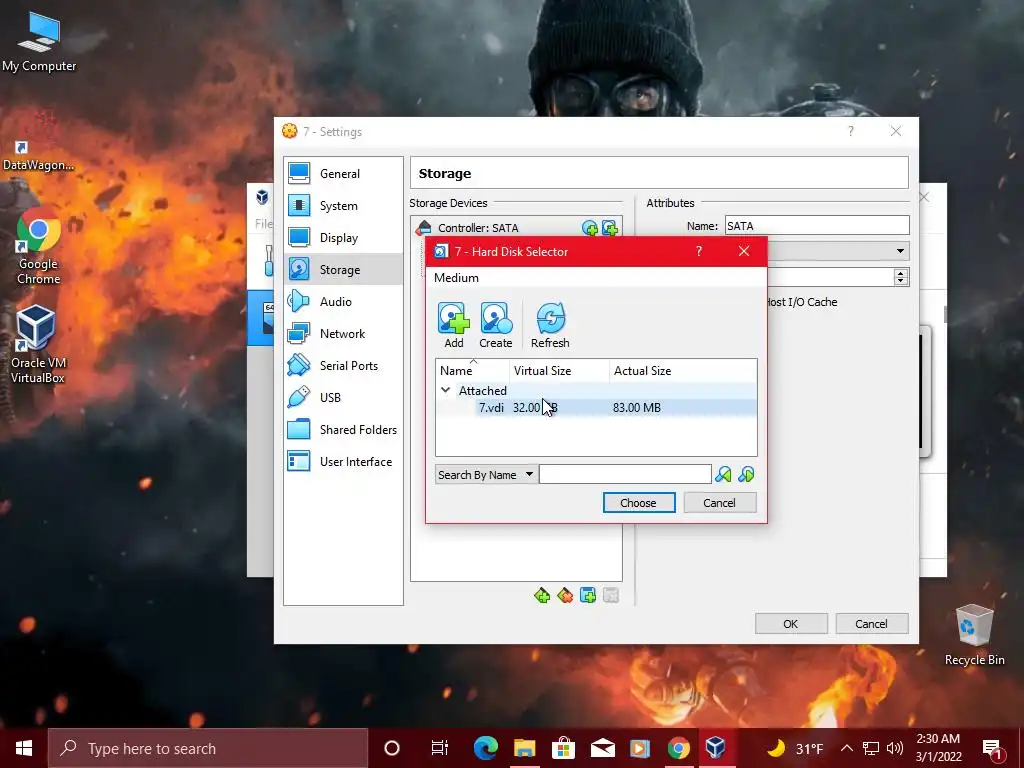The image size is (1024, 768).
Task: Open System settings category
Action: click(344, 206)
